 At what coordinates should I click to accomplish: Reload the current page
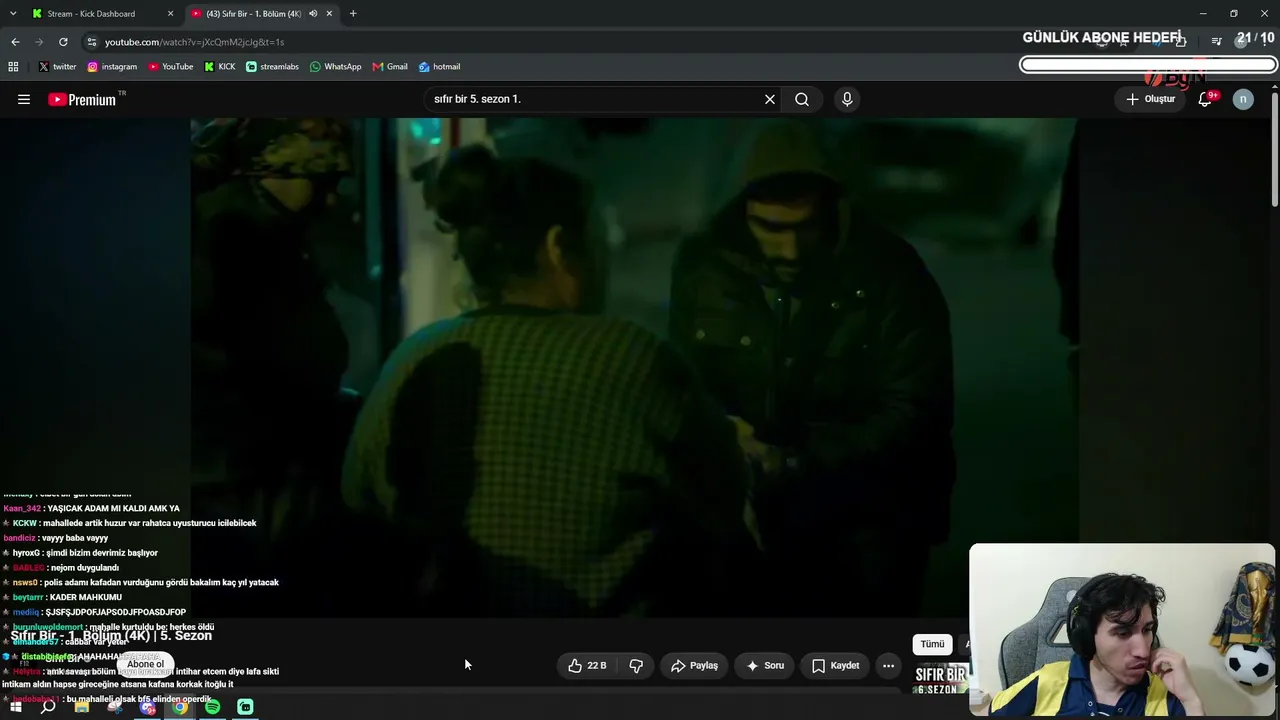(x=63, y=42)
